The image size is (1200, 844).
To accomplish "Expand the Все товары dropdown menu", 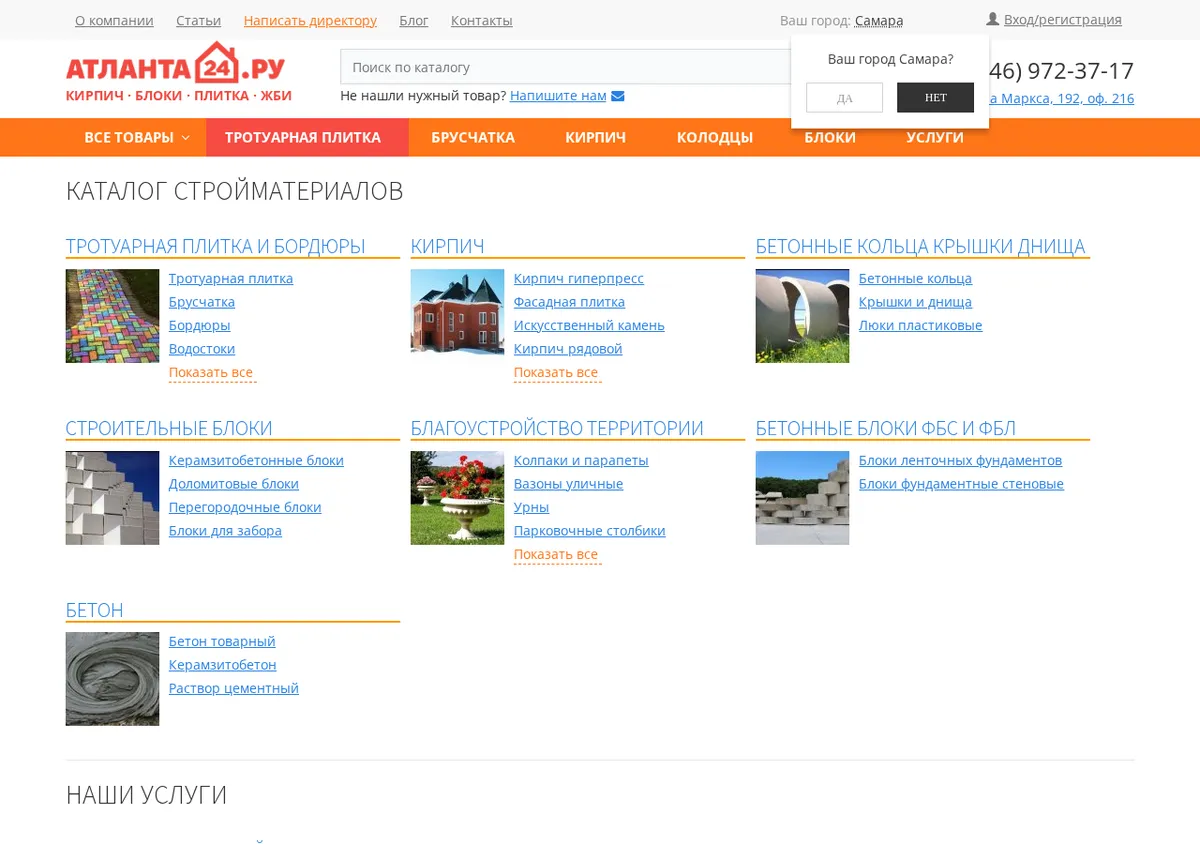I will [x=137, y=138].
